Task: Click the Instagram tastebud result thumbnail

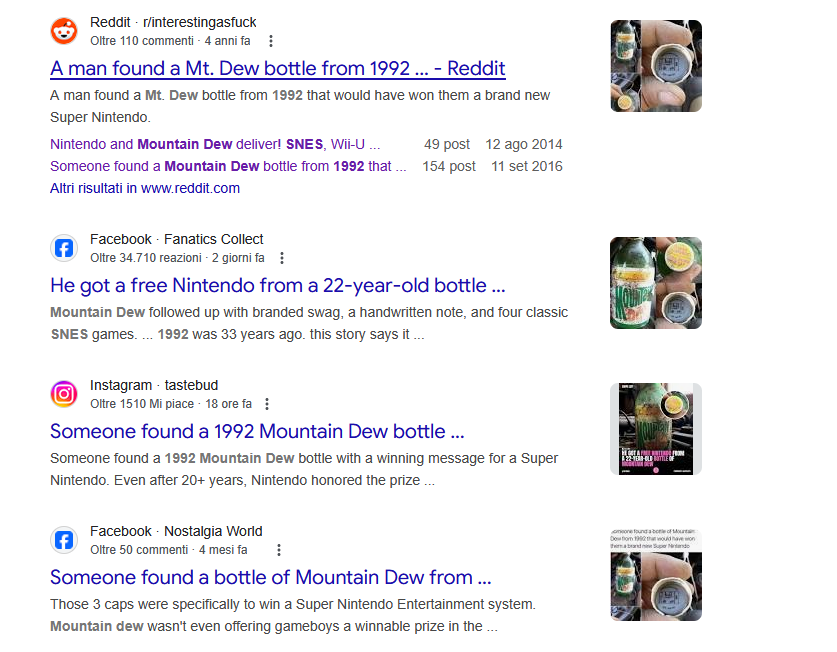Action: 656,429
